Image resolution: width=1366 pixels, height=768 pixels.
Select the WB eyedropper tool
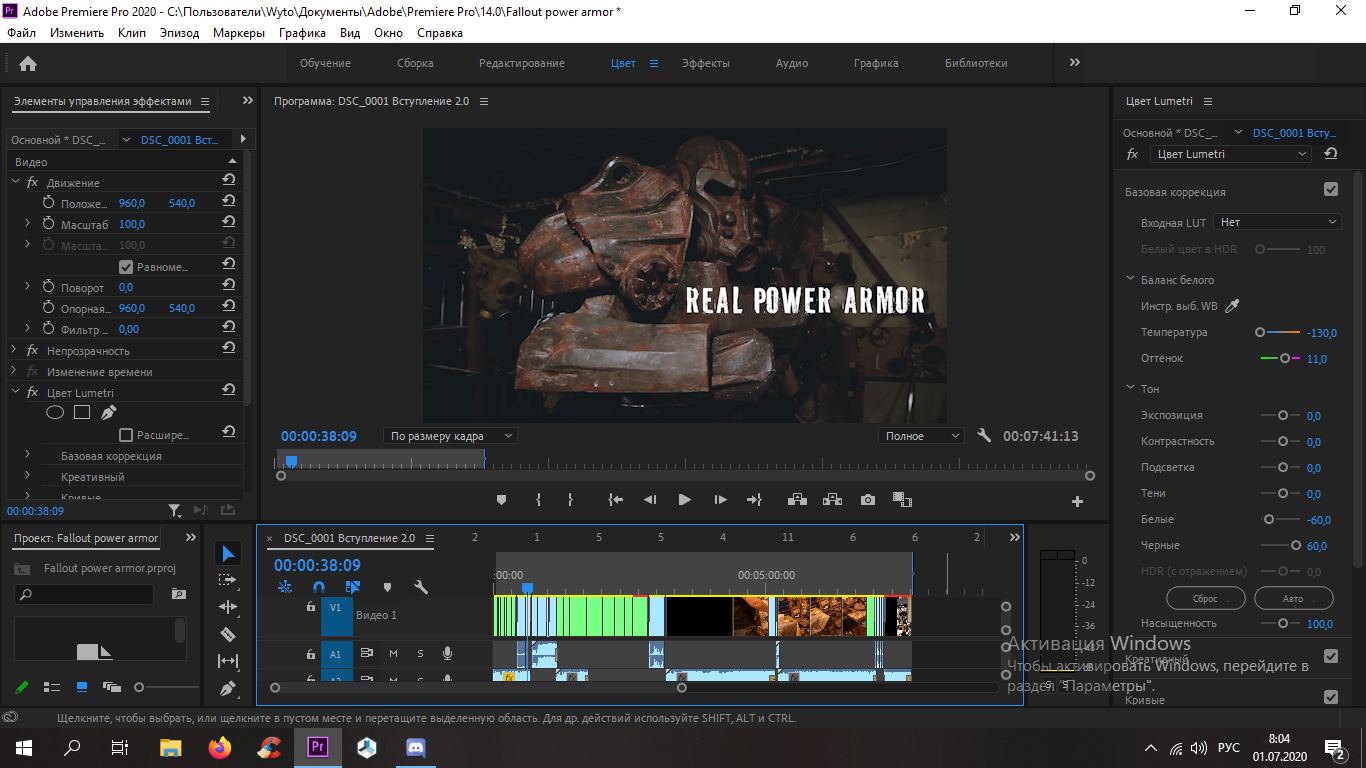pyautogui.click(x=1232, y=306)
